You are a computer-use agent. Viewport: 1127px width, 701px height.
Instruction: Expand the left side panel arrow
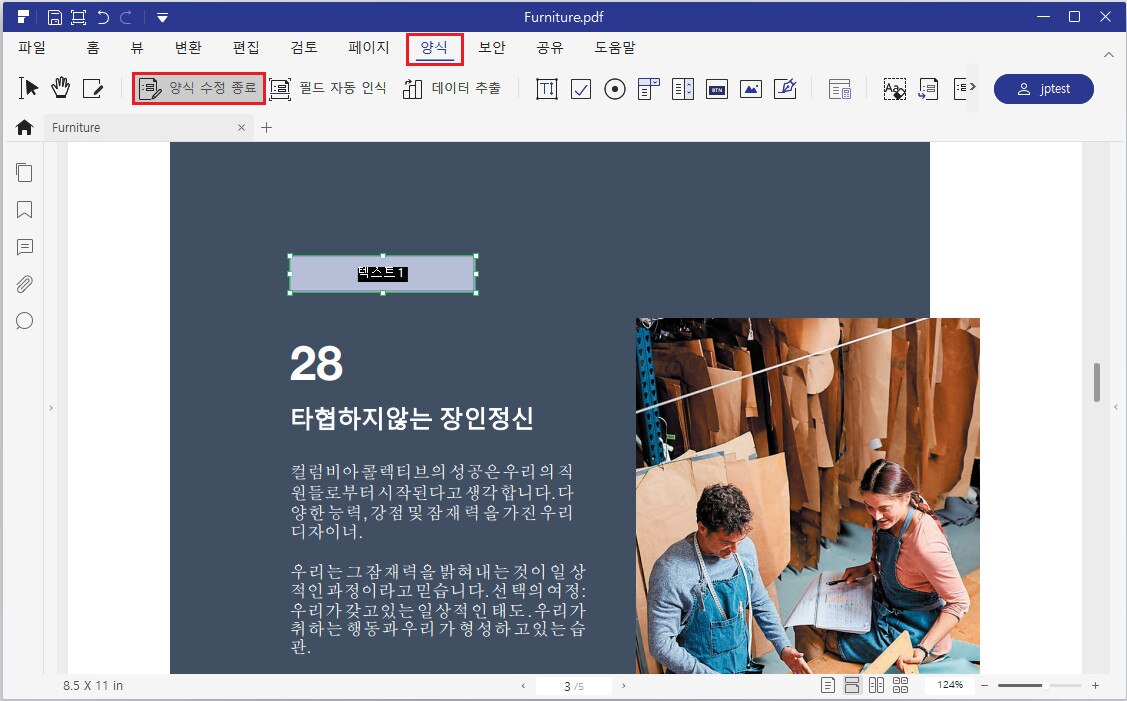(50, 408)
